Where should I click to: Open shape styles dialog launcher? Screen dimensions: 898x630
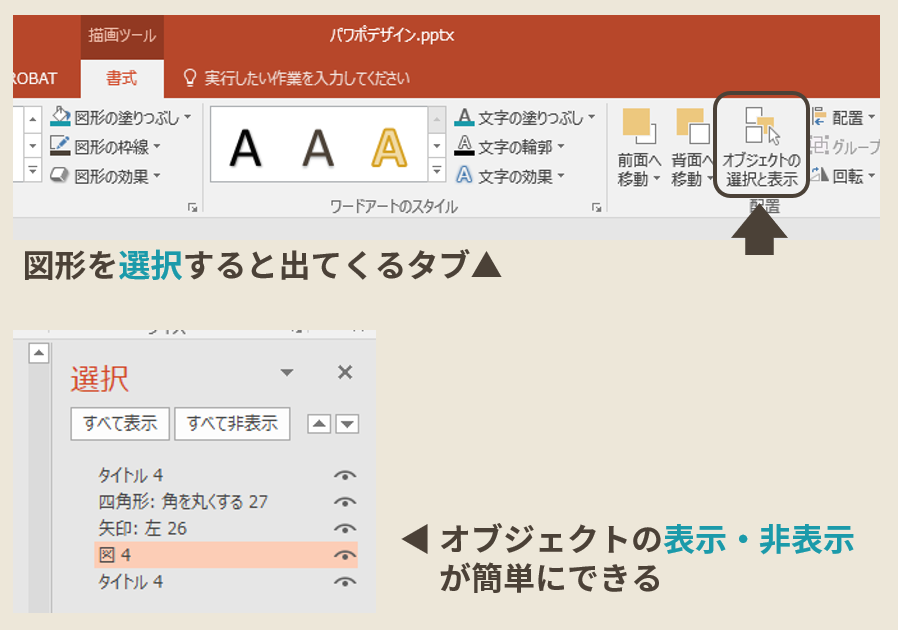pos(192,207)
